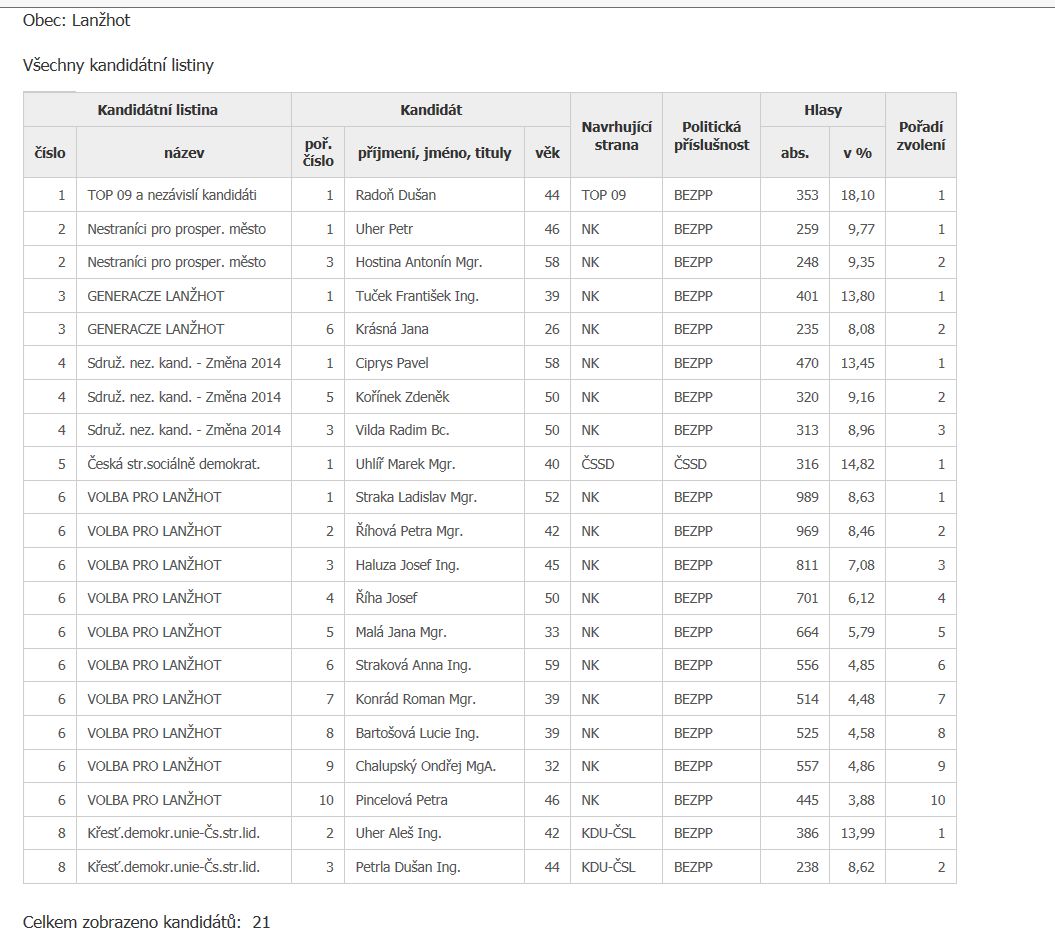This screenshot has height=950, width=1055.
Task: Select candidate Pincelová Petra
Action: [402, 800]
